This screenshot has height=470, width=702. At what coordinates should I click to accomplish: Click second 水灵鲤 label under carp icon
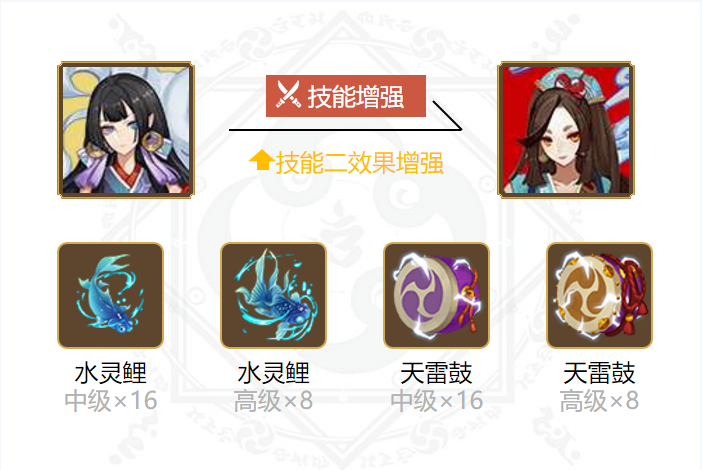click(274, 373)
